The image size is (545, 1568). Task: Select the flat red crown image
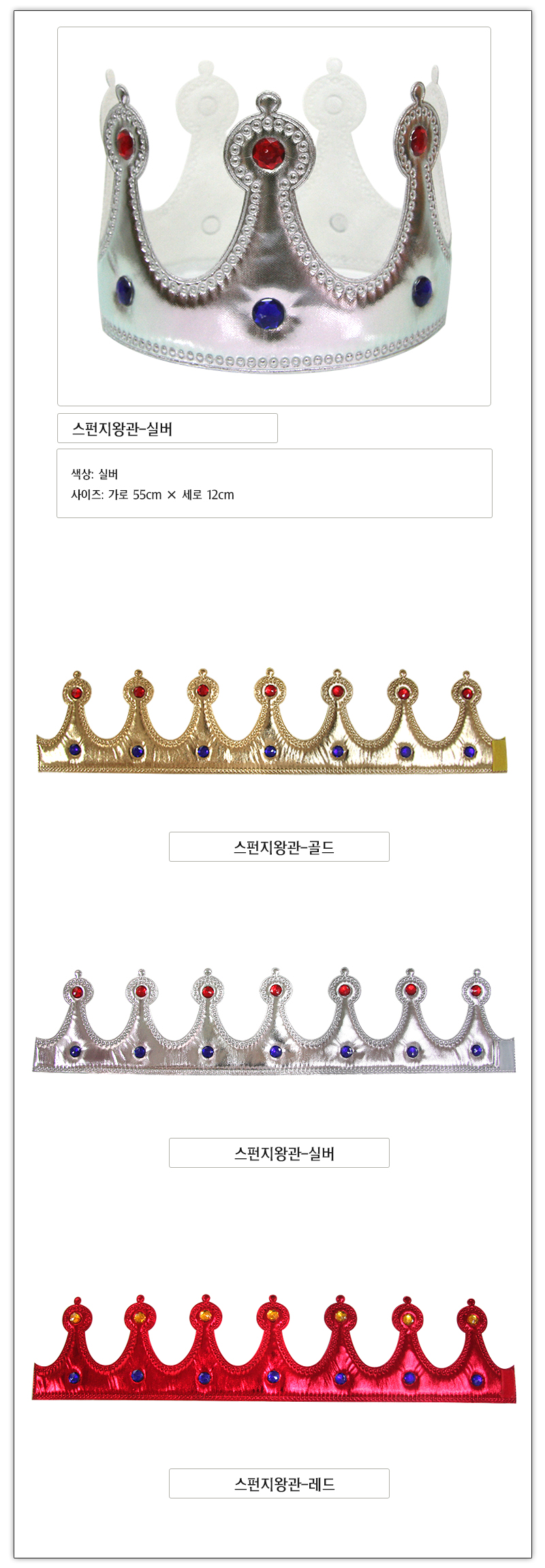point(274,1348)
